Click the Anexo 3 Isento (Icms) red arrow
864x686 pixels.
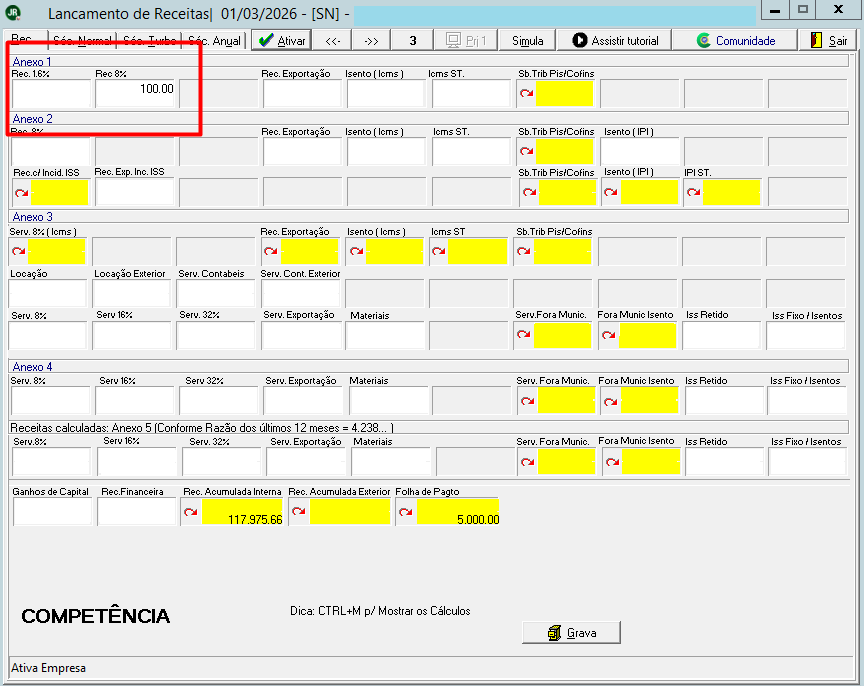click(357, 251)
